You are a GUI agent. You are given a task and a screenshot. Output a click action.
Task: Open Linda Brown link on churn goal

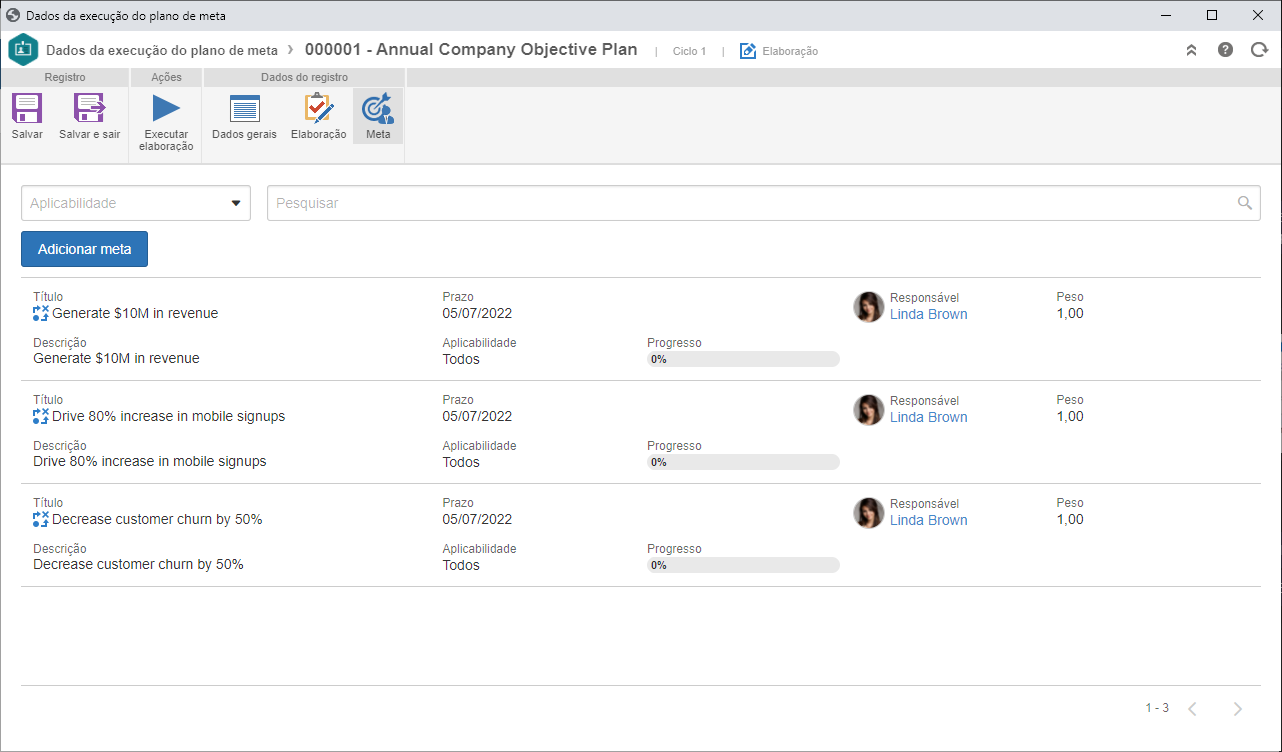coord(929,520)
